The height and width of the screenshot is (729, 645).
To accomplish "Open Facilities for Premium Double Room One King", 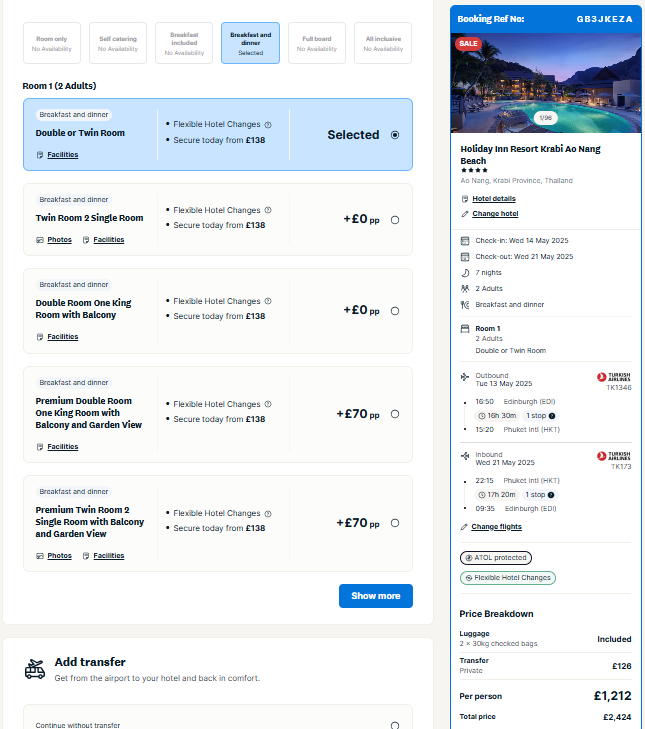I will point(63,447).
